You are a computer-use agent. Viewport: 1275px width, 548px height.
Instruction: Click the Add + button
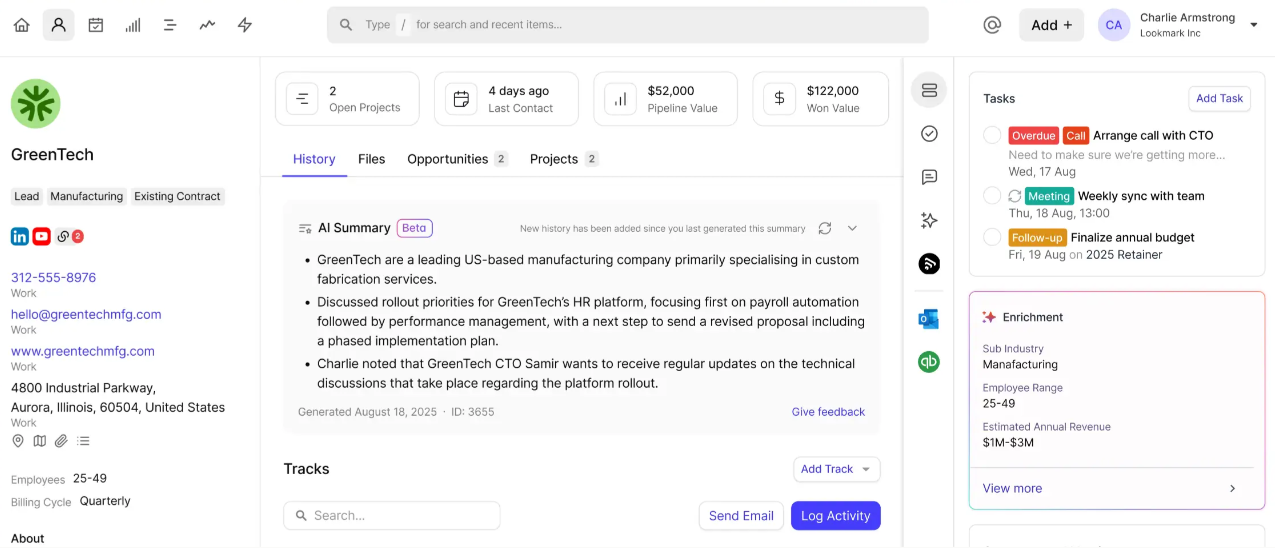(x=1051, y=25)
